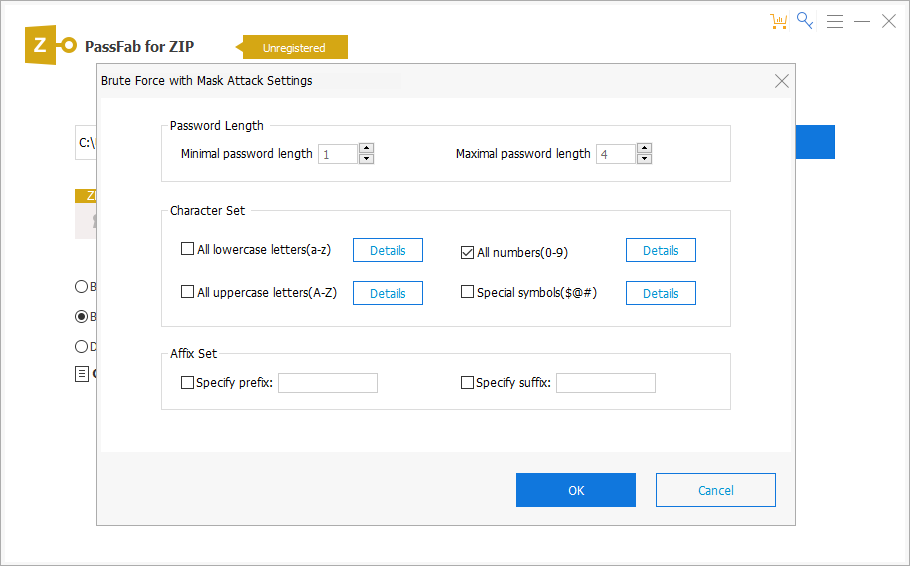Decrease minimal password length spinner
Screen dimensions: 910x566
coord(366,159)
